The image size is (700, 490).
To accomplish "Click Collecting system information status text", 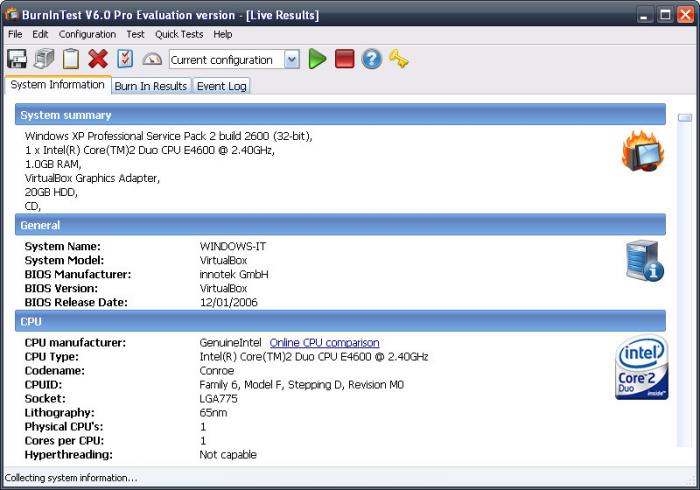I will (71, 478).
